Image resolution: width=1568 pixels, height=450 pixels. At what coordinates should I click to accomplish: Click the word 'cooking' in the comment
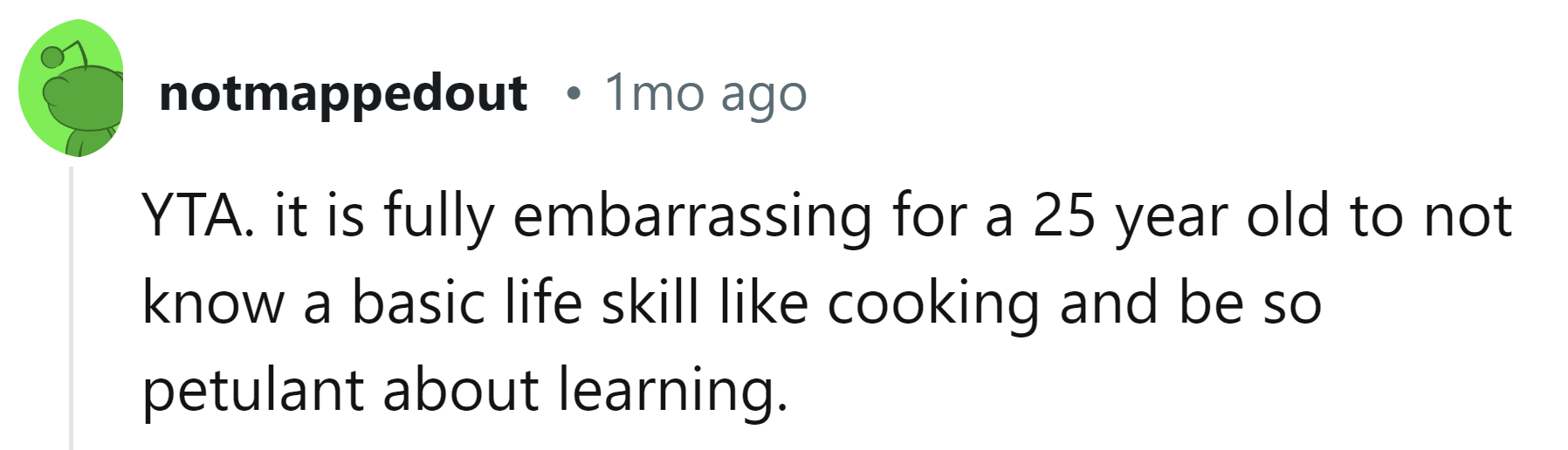pyautogui.click(x=932, y=303)
